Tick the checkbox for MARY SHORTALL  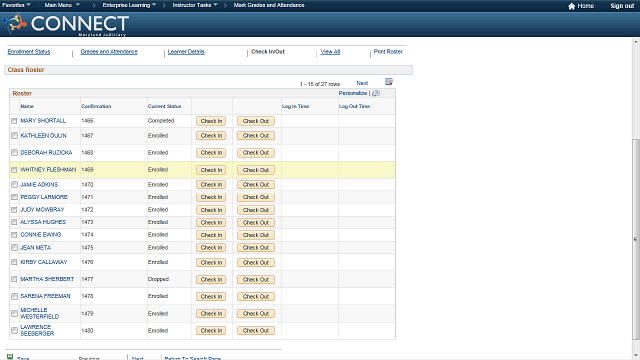click(14, 121)
